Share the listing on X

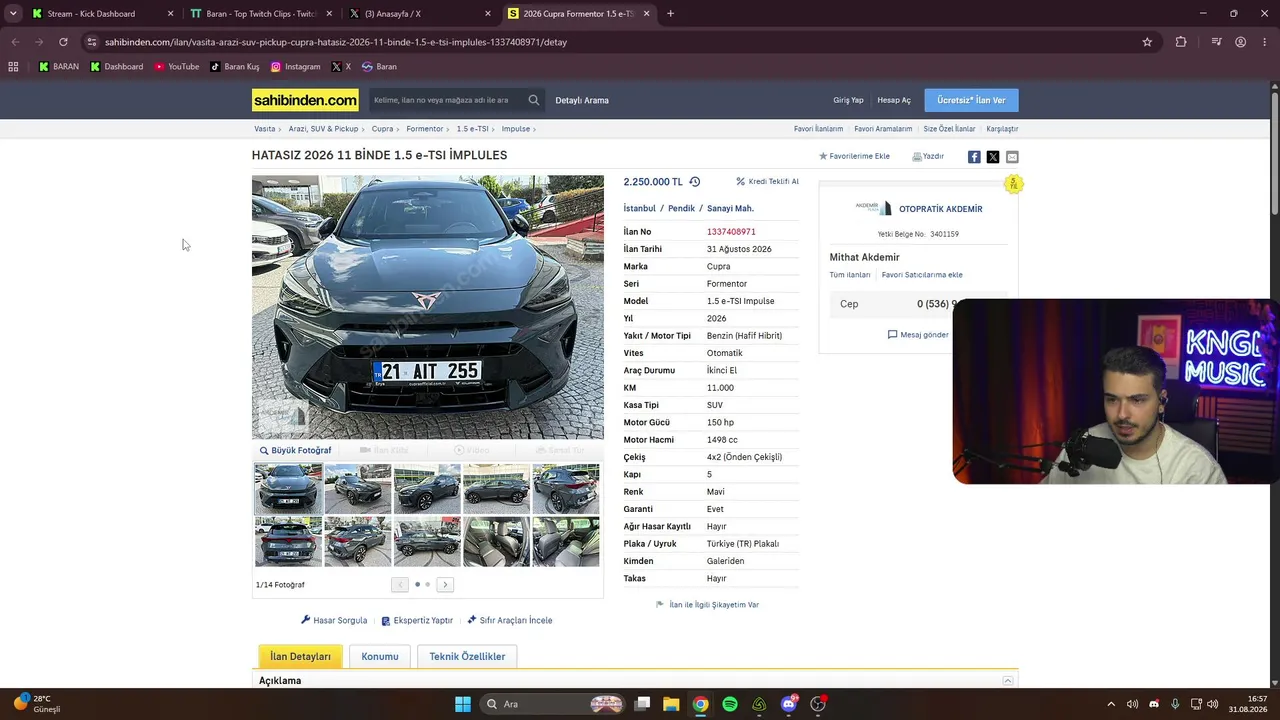tap(993, 157)
